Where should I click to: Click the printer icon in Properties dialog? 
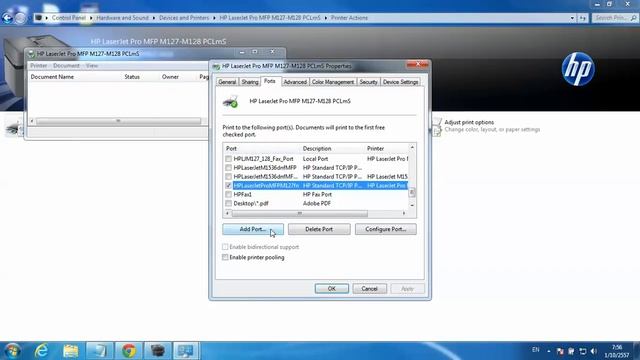click(x=231, y=101)
